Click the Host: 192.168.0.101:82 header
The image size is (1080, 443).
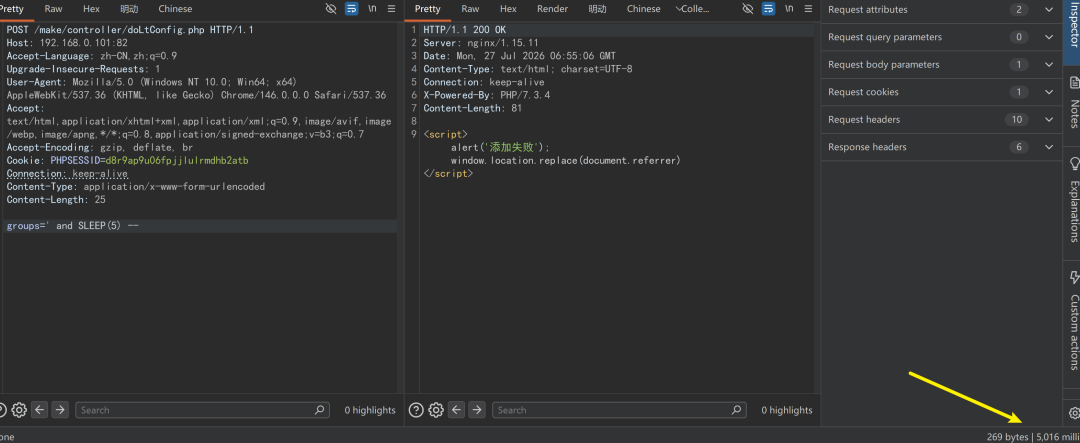click(x=67, y=43)
